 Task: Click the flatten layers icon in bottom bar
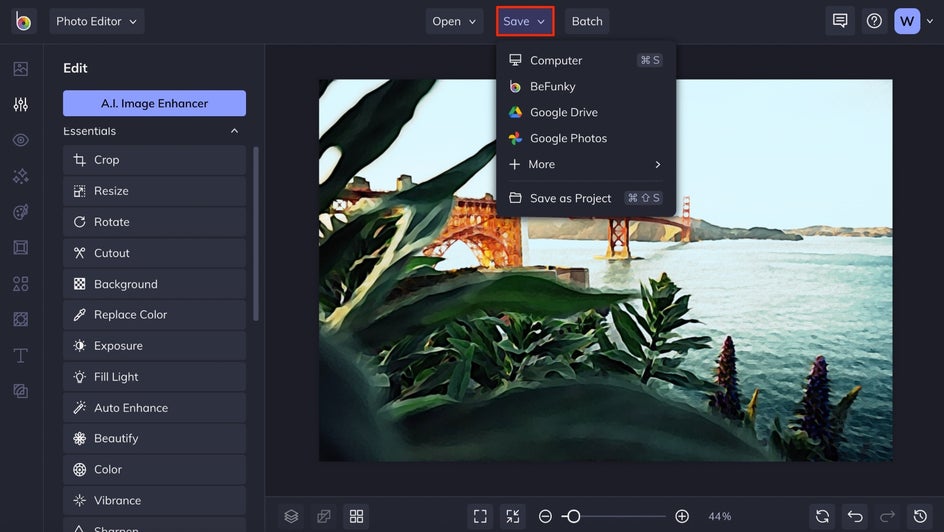point(324,516)
